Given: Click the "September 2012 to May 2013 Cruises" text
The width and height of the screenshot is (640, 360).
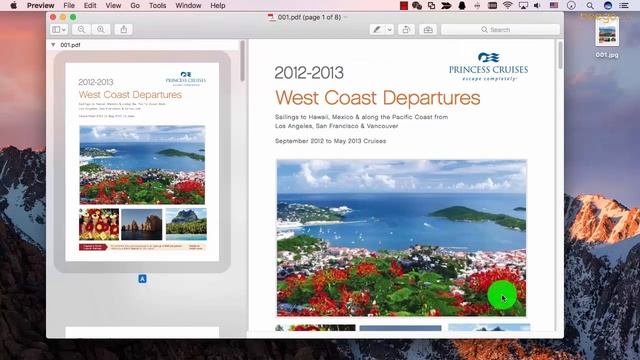Looking at the screenshot, I should [331, 141].
